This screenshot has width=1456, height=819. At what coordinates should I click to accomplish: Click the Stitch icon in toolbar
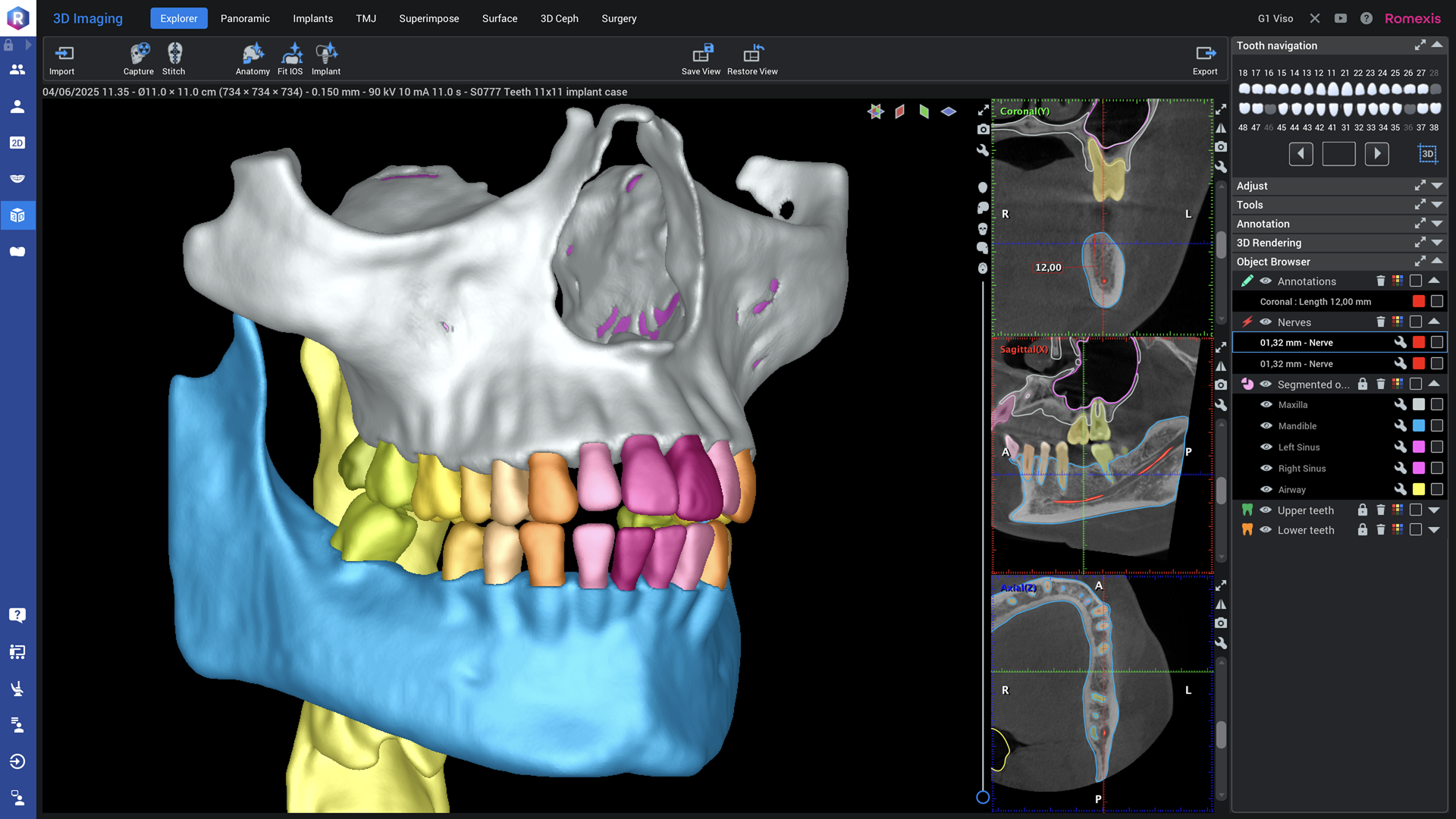coord(174,54)
